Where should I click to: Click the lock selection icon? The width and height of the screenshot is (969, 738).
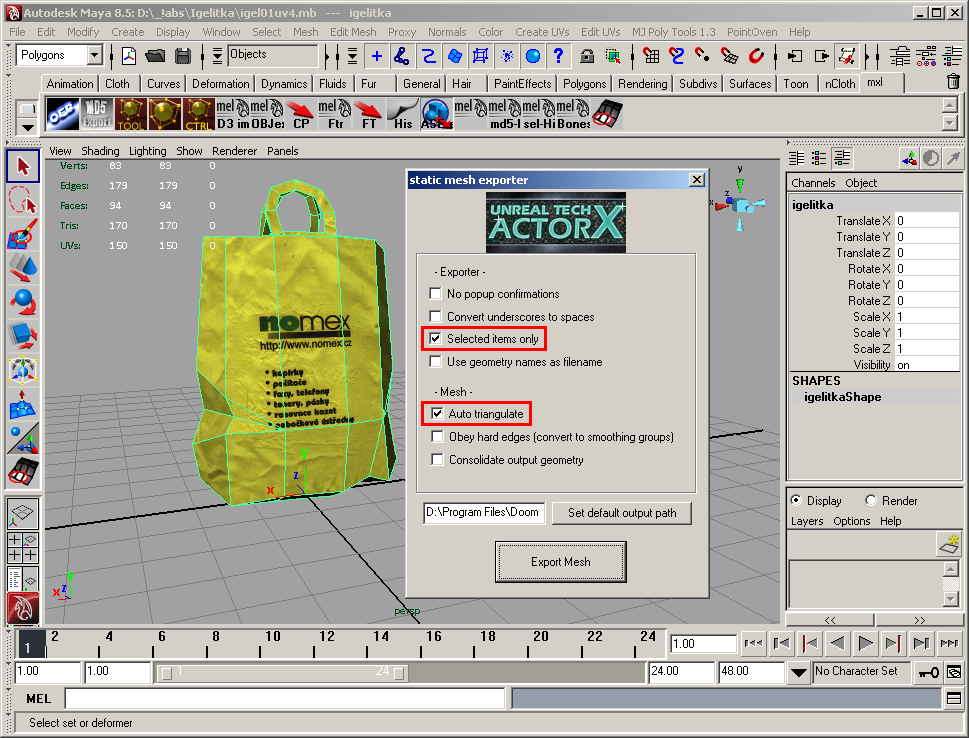click(x=586, y=56)
